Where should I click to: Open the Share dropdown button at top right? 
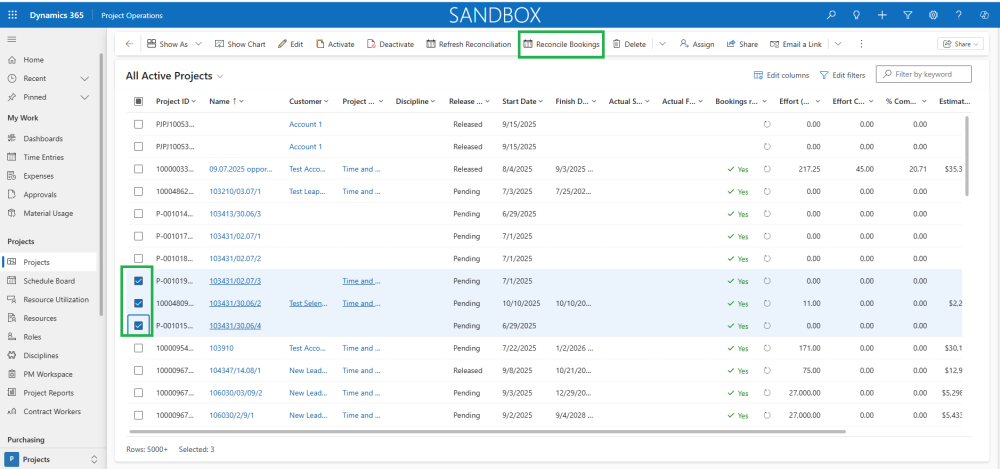pyautogui.click(x=960, y=44)
